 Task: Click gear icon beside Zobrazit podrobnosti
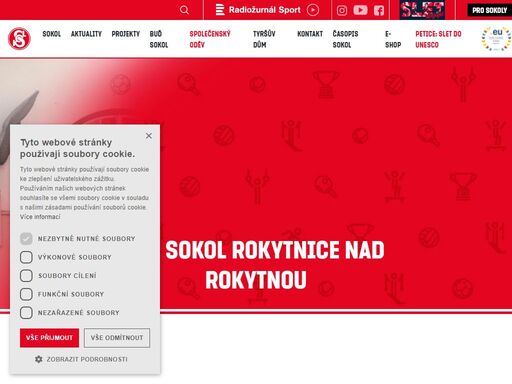click(x=39, y=359)
